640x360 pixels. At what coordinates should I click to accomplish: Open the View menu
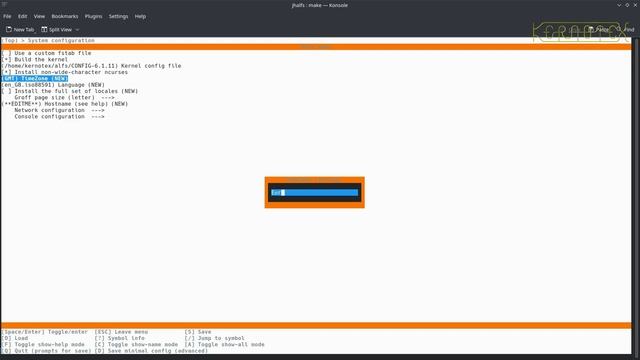click(39, 16)
